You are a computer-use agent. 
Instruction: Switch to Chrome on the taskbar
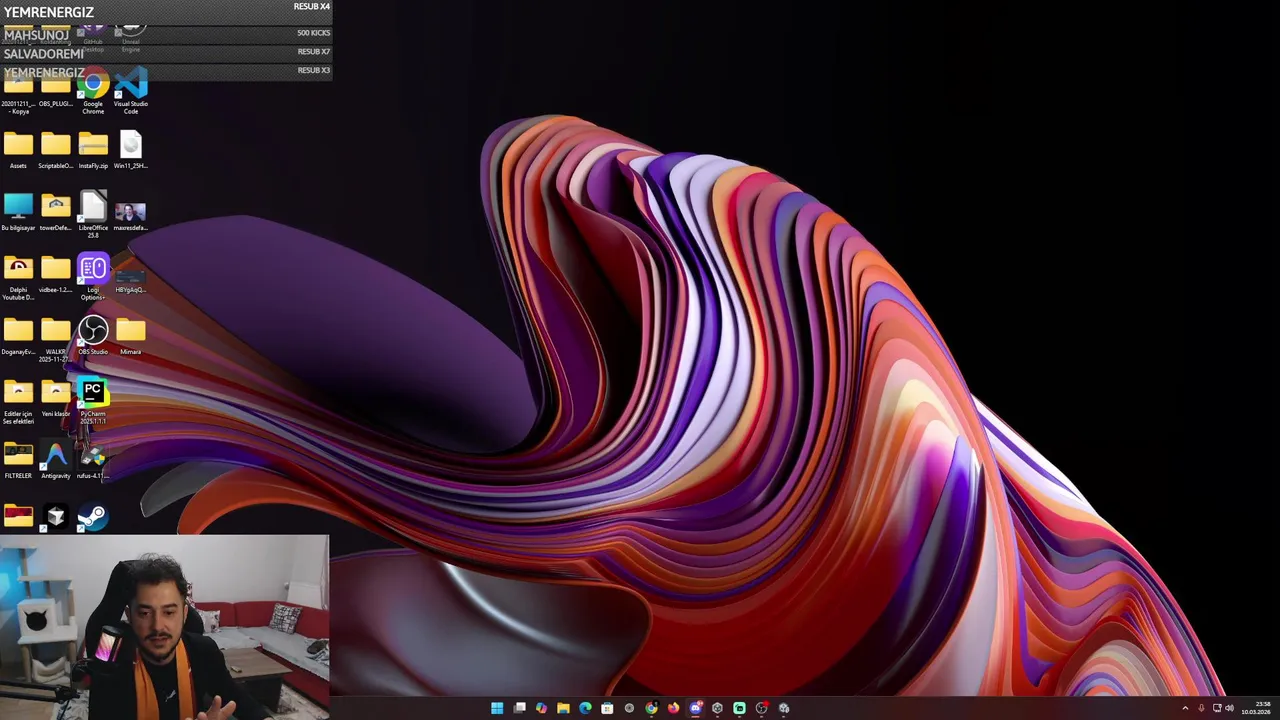(651, 708)
